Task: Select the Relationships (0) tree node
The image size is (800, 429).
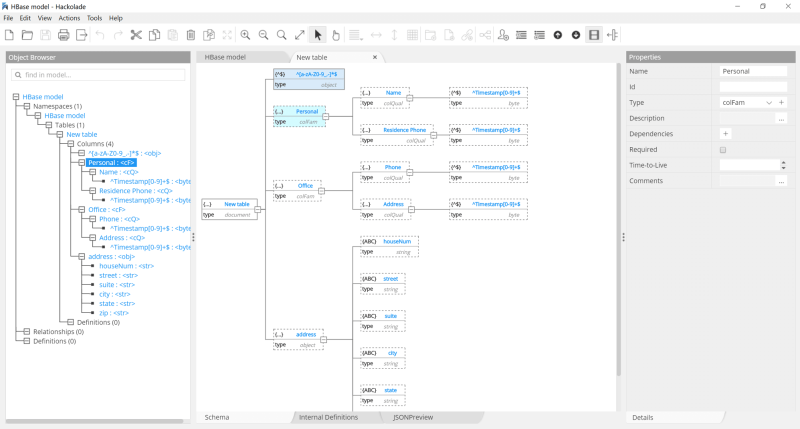Action: tap(58, 332)
